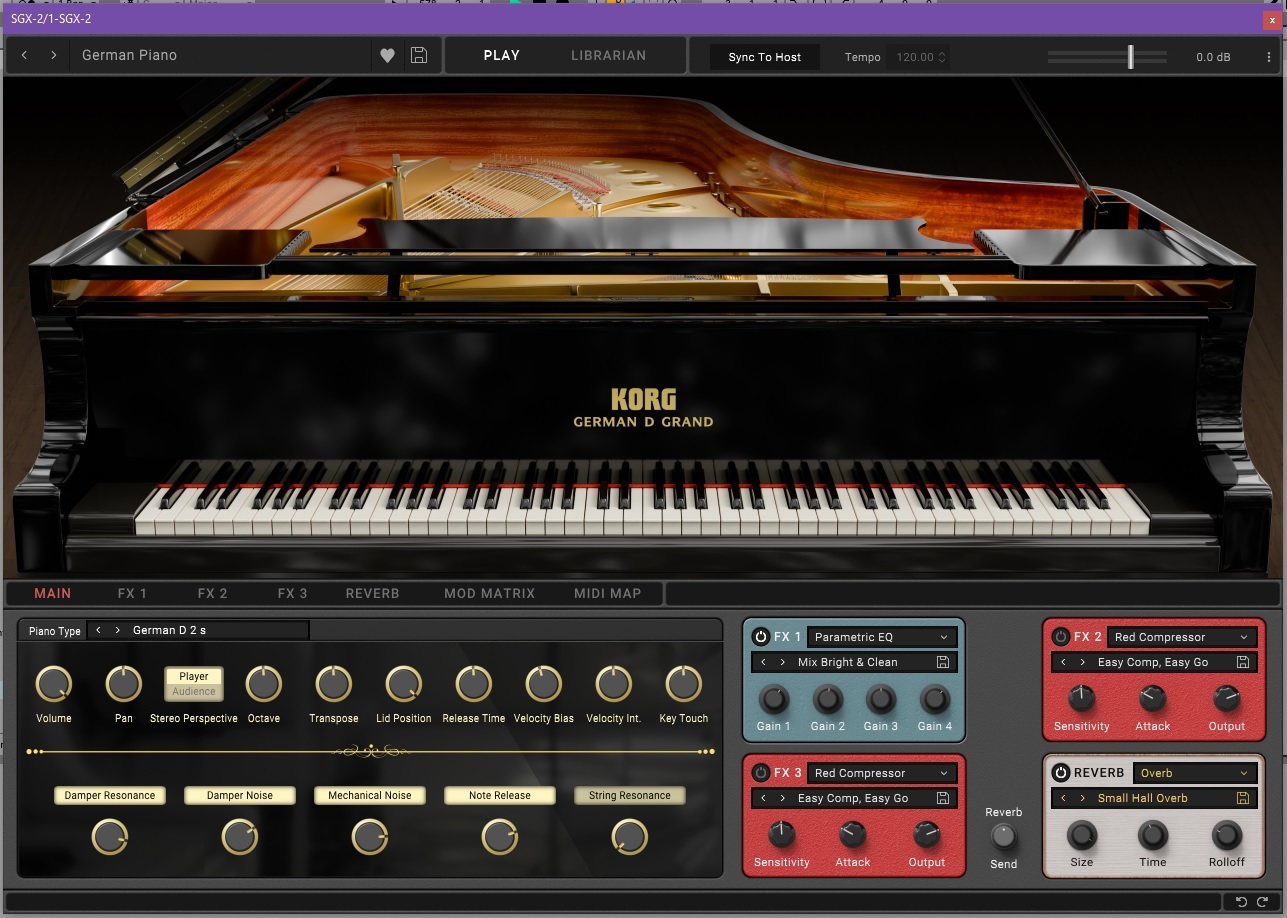Open the REVERB settings tab
Viewport: 1287px width, 918px height.
pyautogui.click(x=372, y=592)
